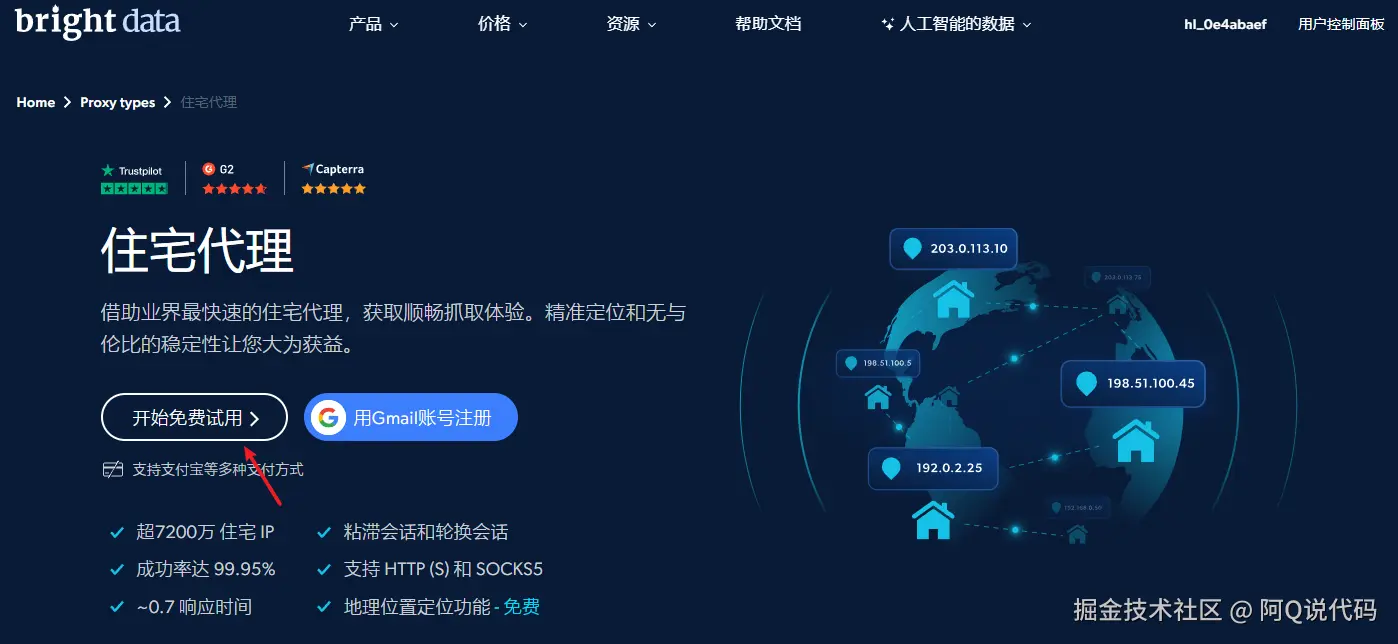Click the checkmark beside 地理位置定位功能
Viewport: 1398px width, 644px height.
pyautogui.click(x=324, y=607)
